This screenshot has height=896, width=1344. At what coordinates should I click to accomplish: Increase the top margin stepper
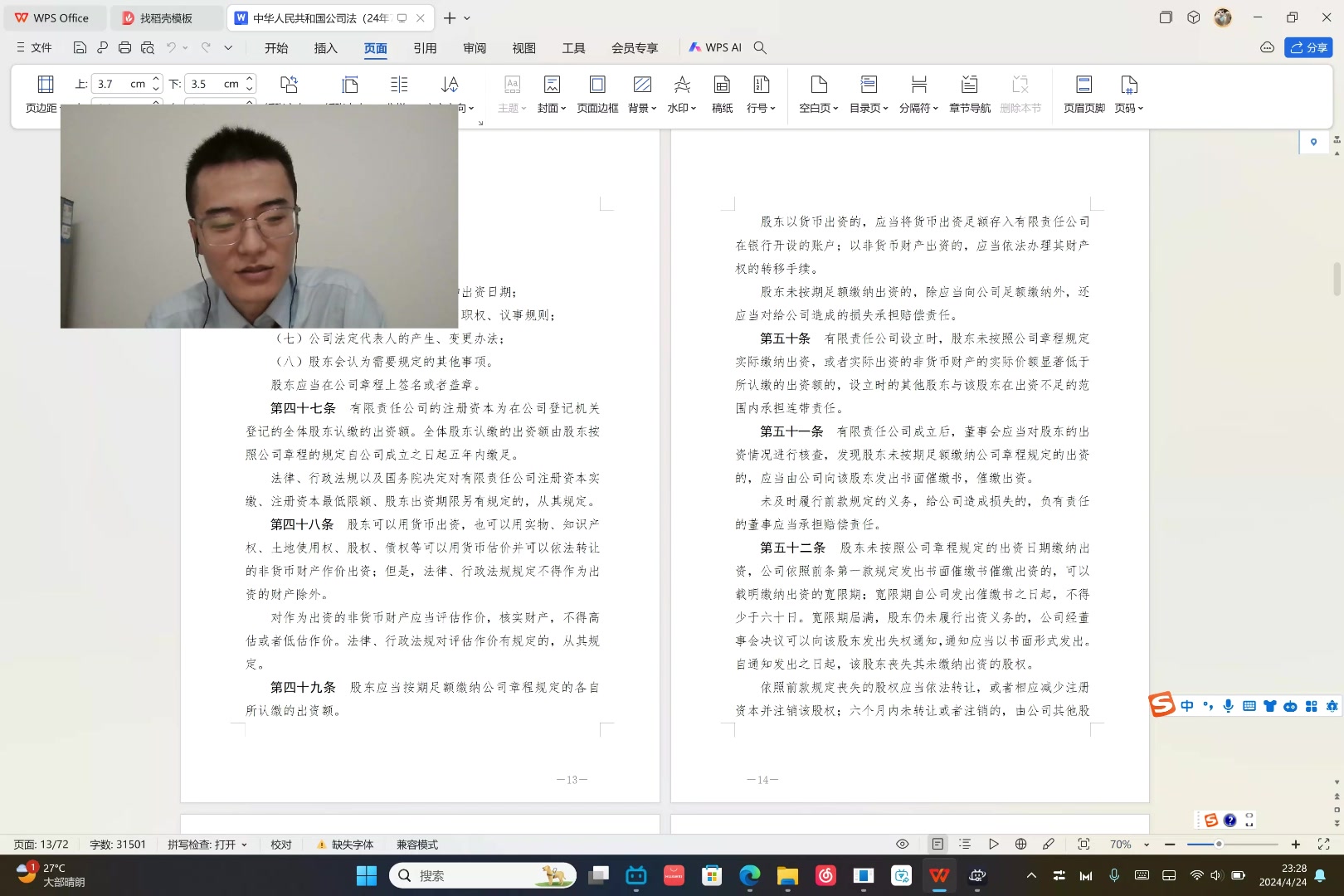coord(156,79)
